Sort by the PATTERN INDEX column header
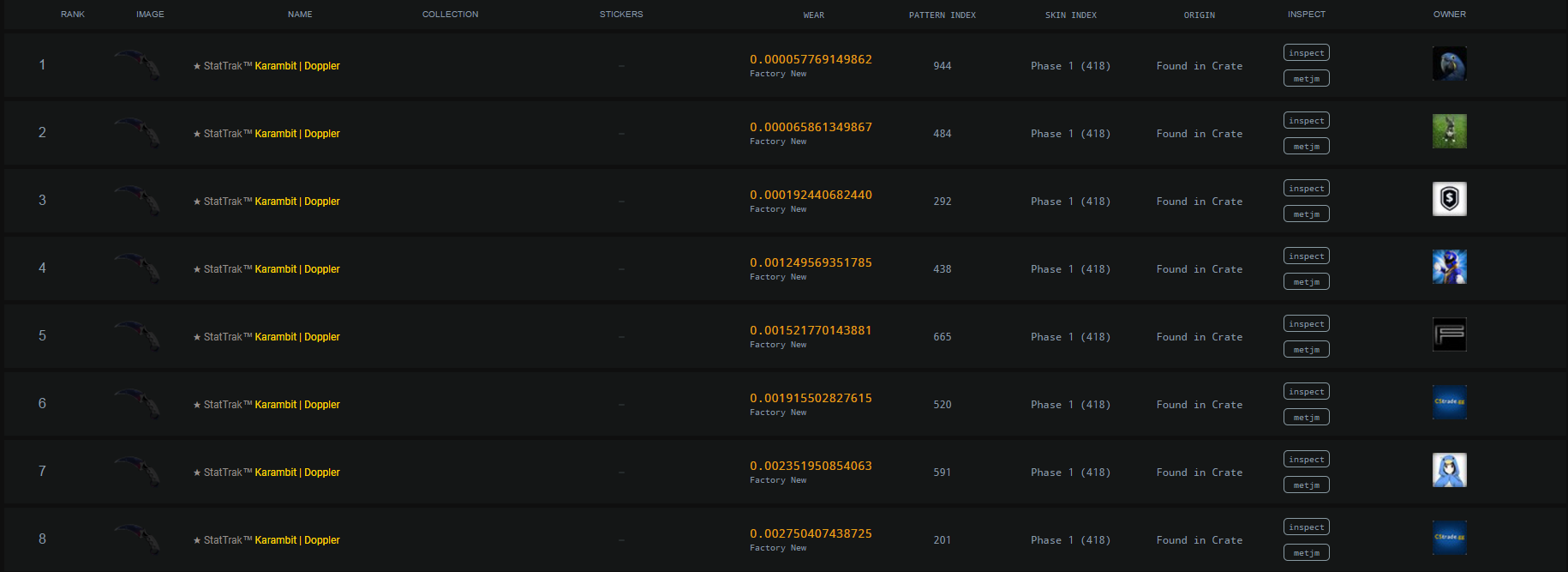Viewport: 1568px width, 572px height. (942, 15)
